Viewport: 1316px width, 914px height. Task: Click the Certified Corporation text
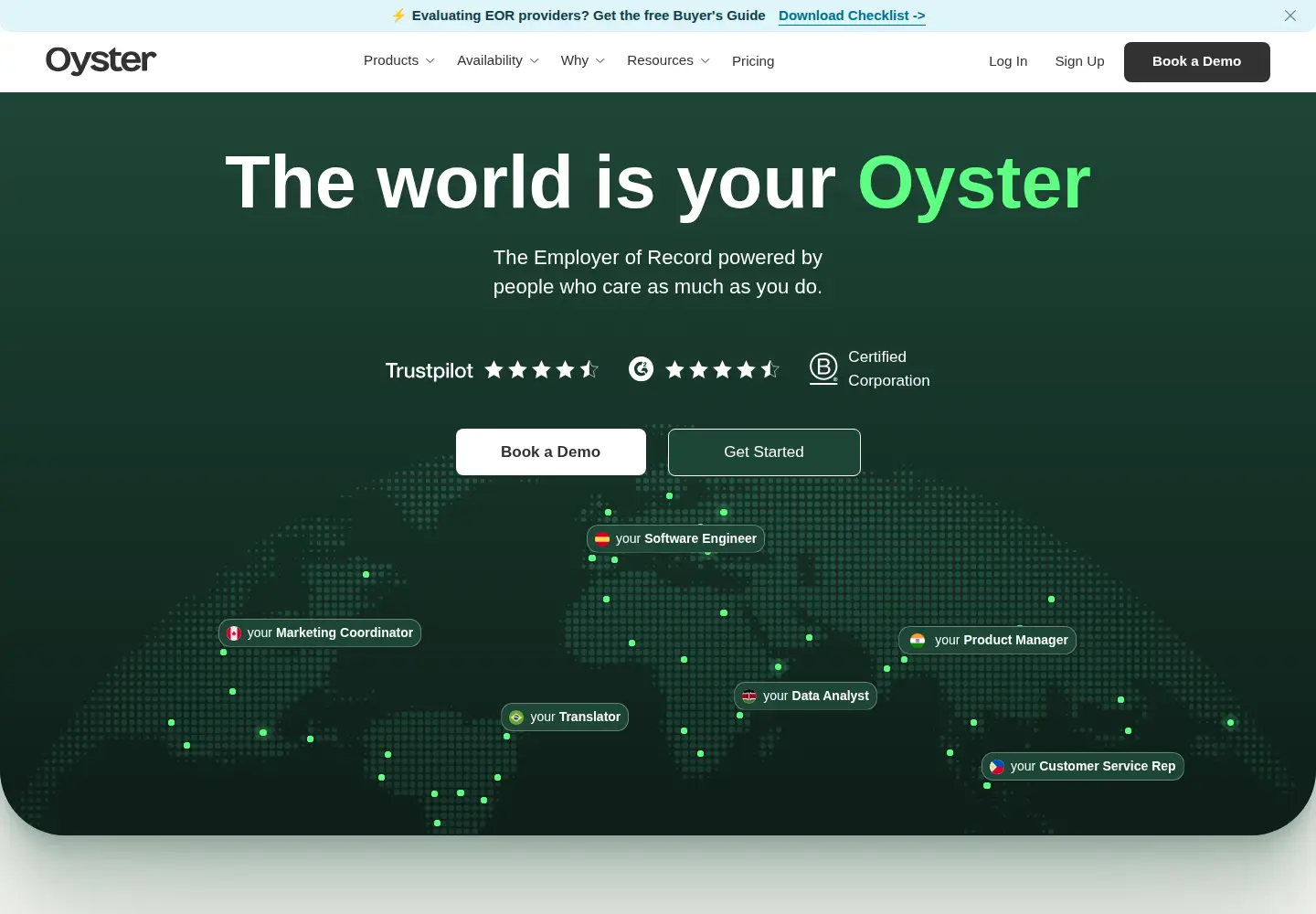(889, 368)
